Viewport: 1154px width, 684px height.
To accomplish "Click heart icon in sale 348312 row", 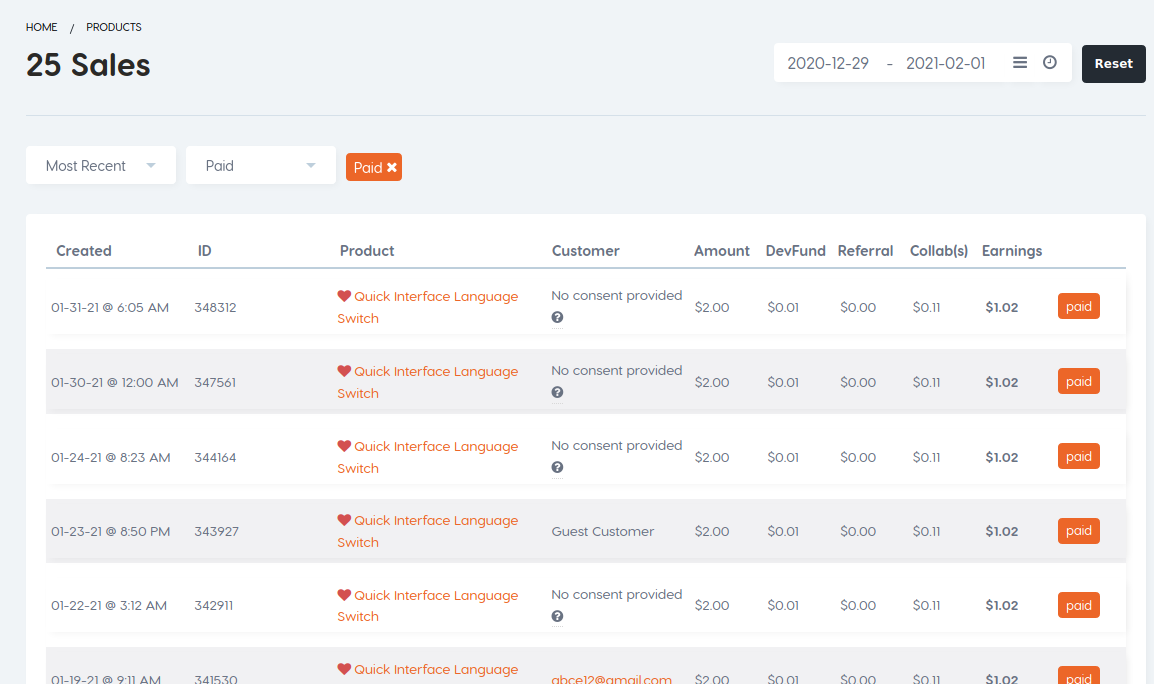I will (x=344, y=296).
